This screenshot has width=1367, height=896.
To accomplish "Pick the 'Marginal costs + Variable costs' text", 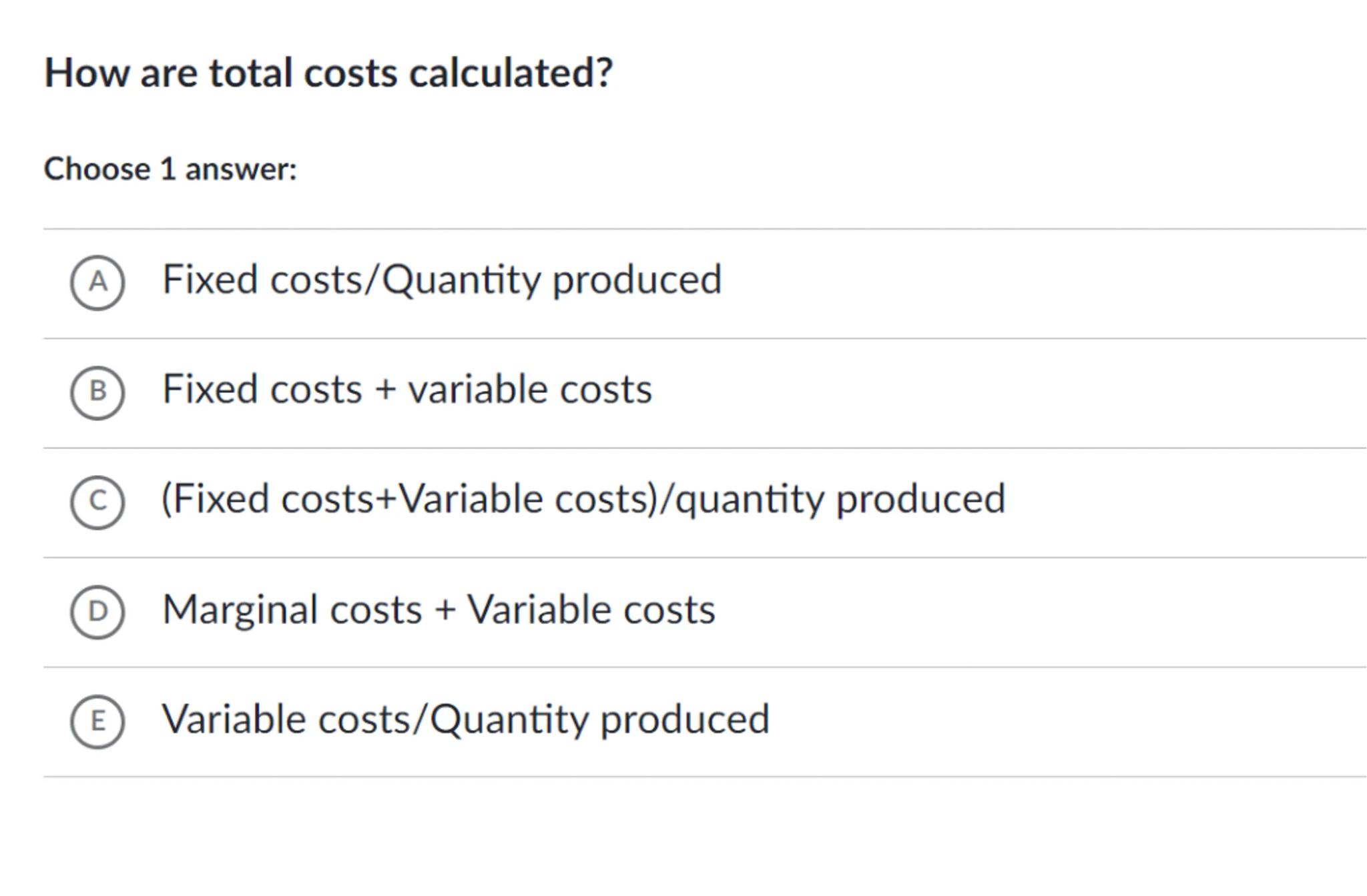I will tap(439, 609).
